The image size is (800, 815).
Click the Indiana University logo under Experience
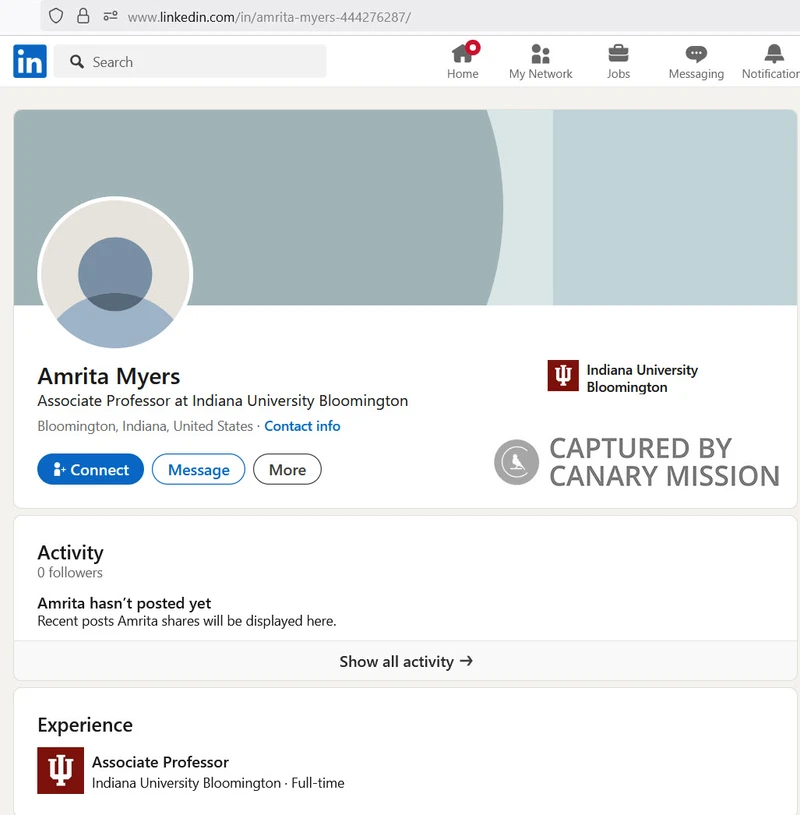pyautogui.click(x=60, y=770)
